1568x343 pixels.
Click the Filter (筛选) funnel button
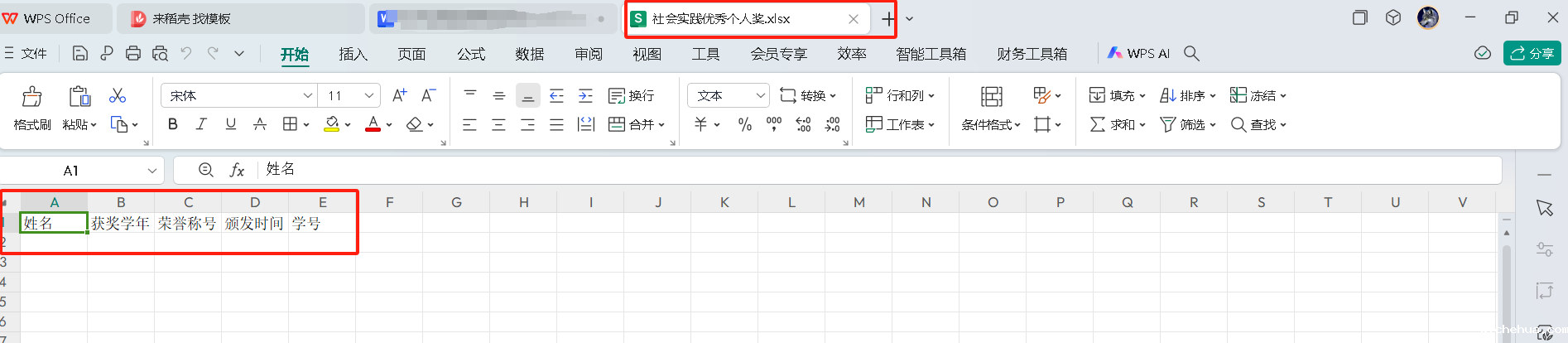[x=1188, y=124]
